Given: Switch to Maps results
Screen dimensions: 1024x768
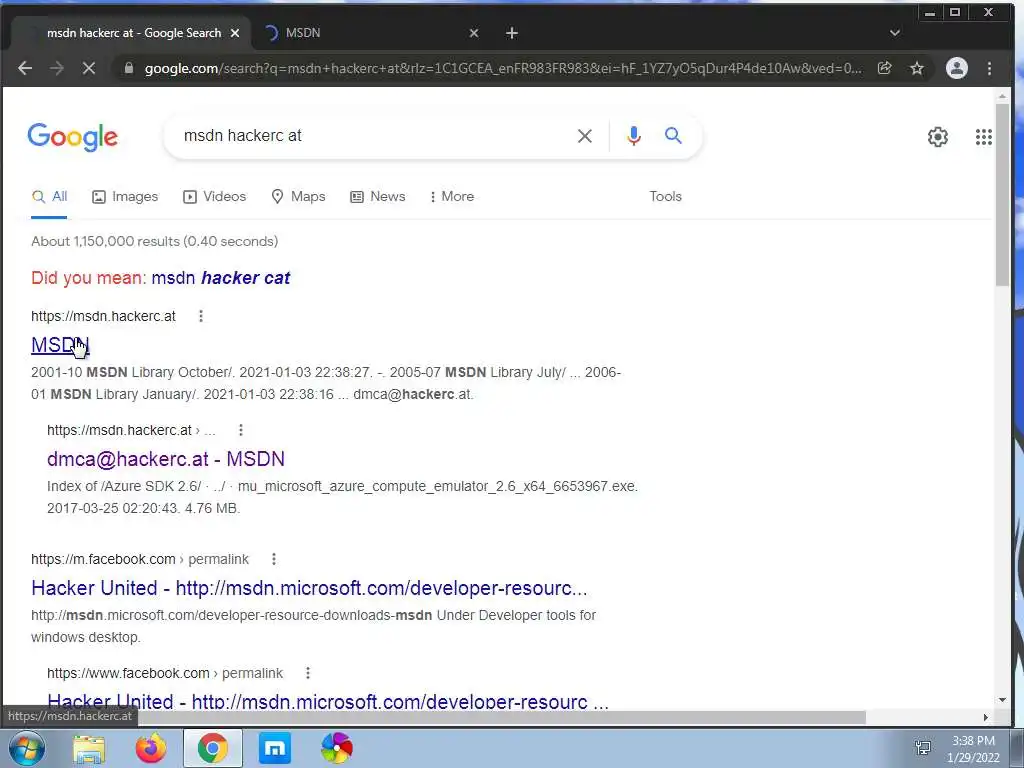Looking at the screenshot, I should [x=298, y=197].
